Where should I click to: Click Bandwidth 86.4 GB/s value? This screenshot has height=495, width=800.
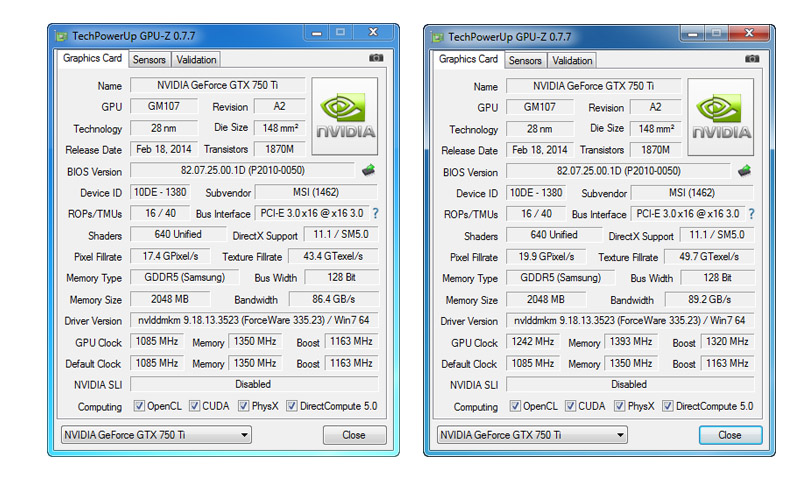(334, 299)
